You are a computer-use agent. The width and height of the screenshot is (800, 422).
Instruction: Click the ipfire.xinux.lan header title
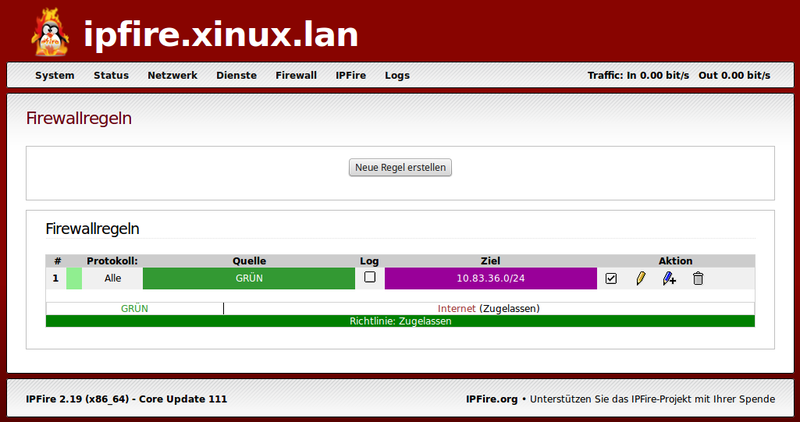click(x=221, y=34)
